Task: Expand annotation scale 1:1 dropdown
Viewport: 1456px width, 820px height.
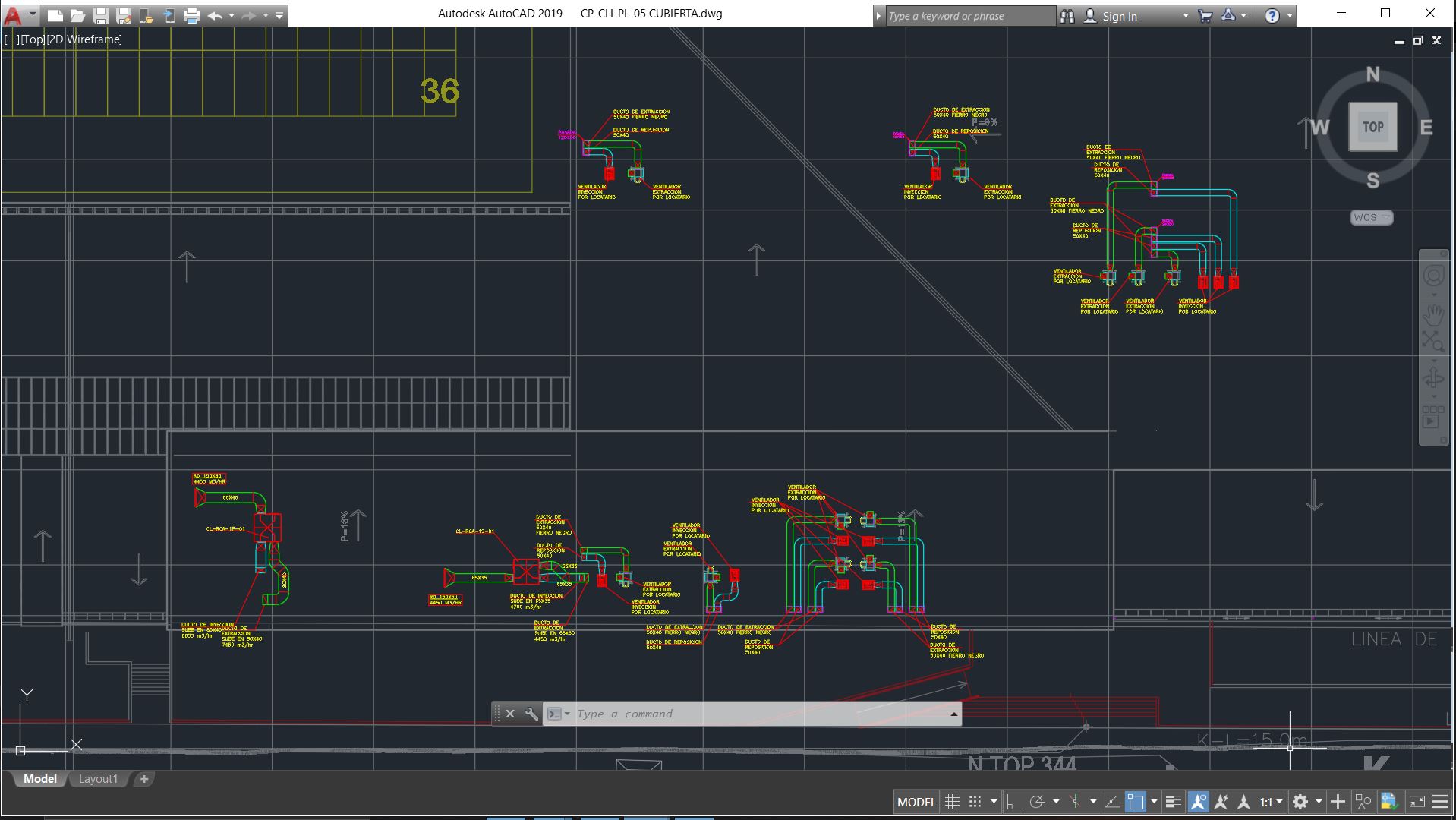Action: tap(1272, 802)
